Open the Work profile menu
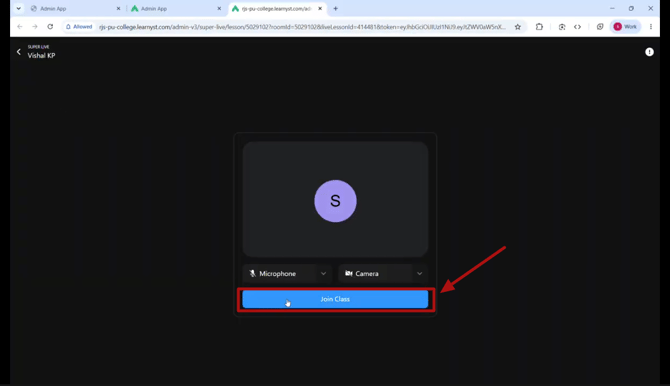 [x=625, y=27]
